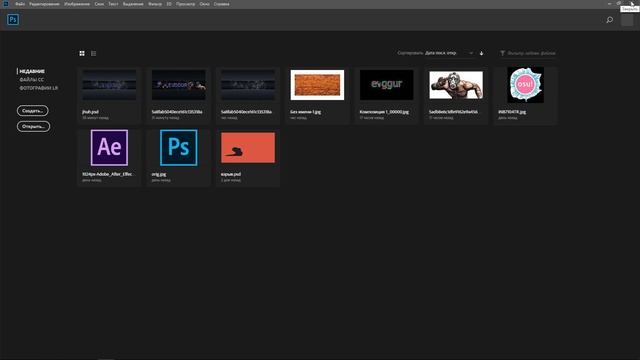Click the filter recent files input field
Viewport: 640px width, 360px height.
coord(531,53)
